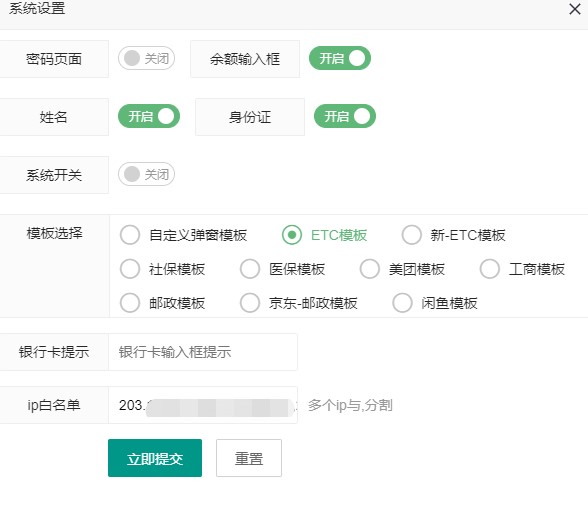This screenshot has width=588, height=518.
Task: Switch off the 身份证 toggle
Action: click(x=345, y=116)
